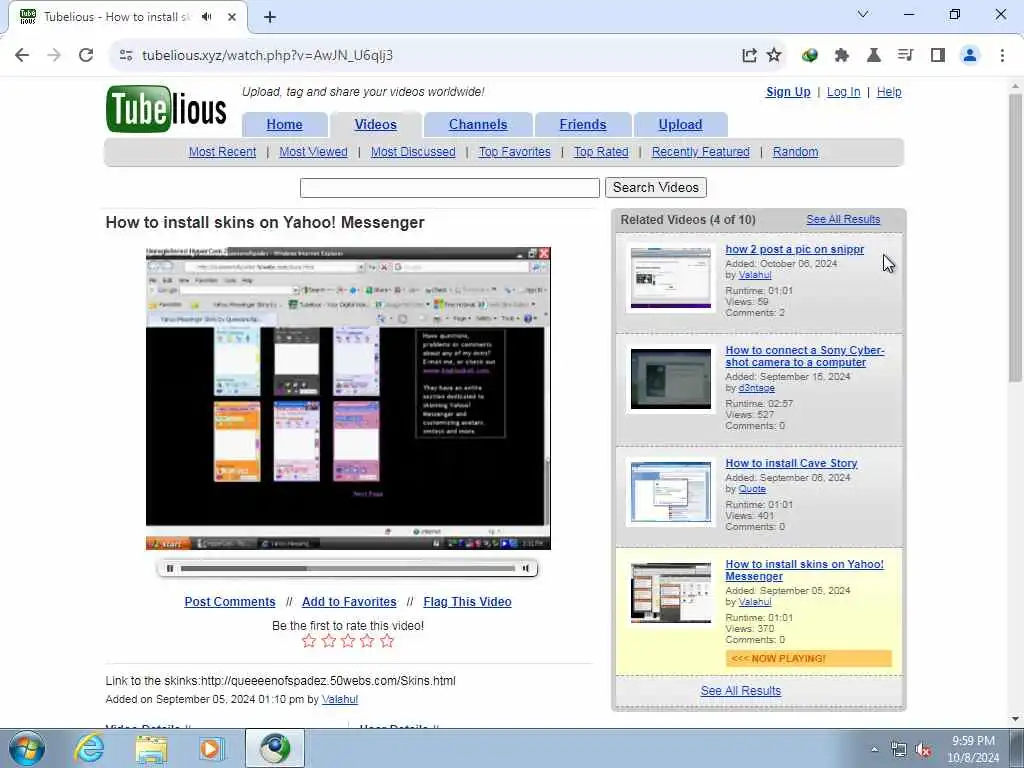The height and width of the screenshot is (768, 1024).
Task: Select Most Recent submenu link
Action: pyautogui.click(x=222, y=152)
